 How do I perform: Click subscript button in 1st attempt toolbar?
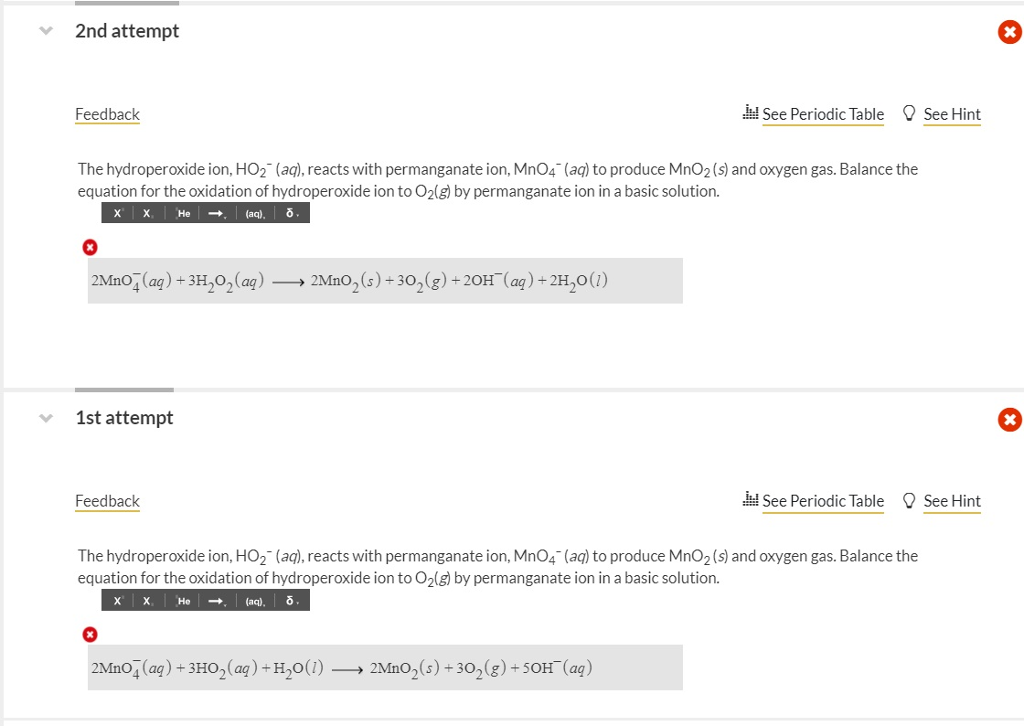click(147, 601)
